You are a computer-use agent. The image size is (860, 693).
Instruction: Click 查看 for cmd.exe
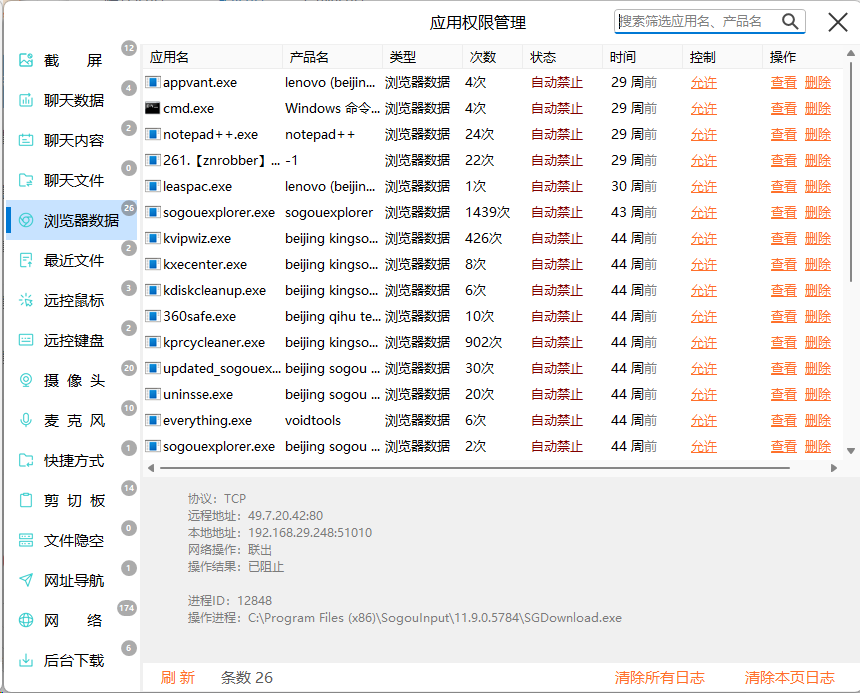tap(783, 109)
